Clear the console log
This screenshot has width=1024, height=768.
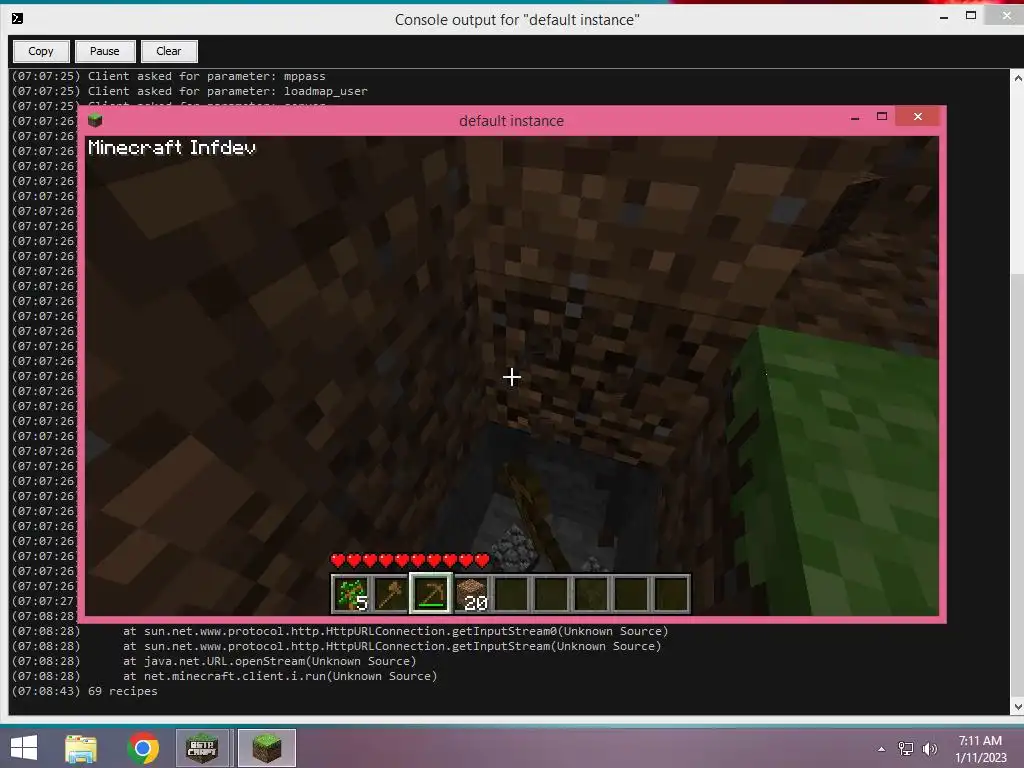tap(169, 51)
